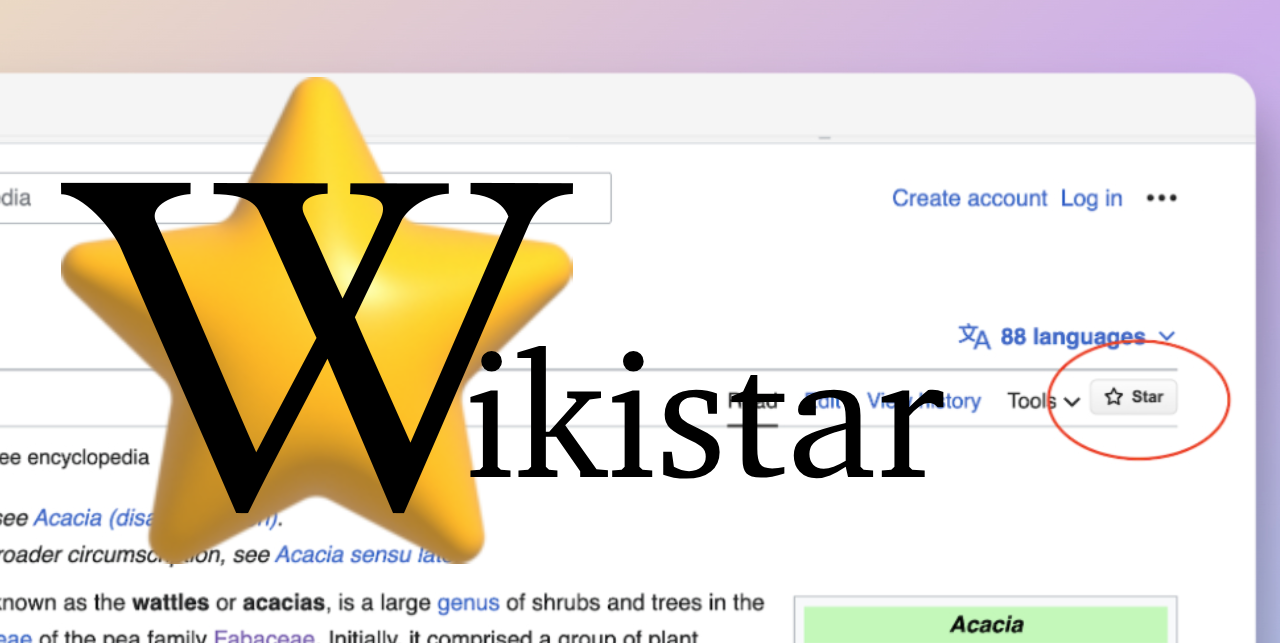This screenshot has width=1280, height=643.
Task: Open the ellipsis more-options icon near Log in
Action: click(1162, 198)
